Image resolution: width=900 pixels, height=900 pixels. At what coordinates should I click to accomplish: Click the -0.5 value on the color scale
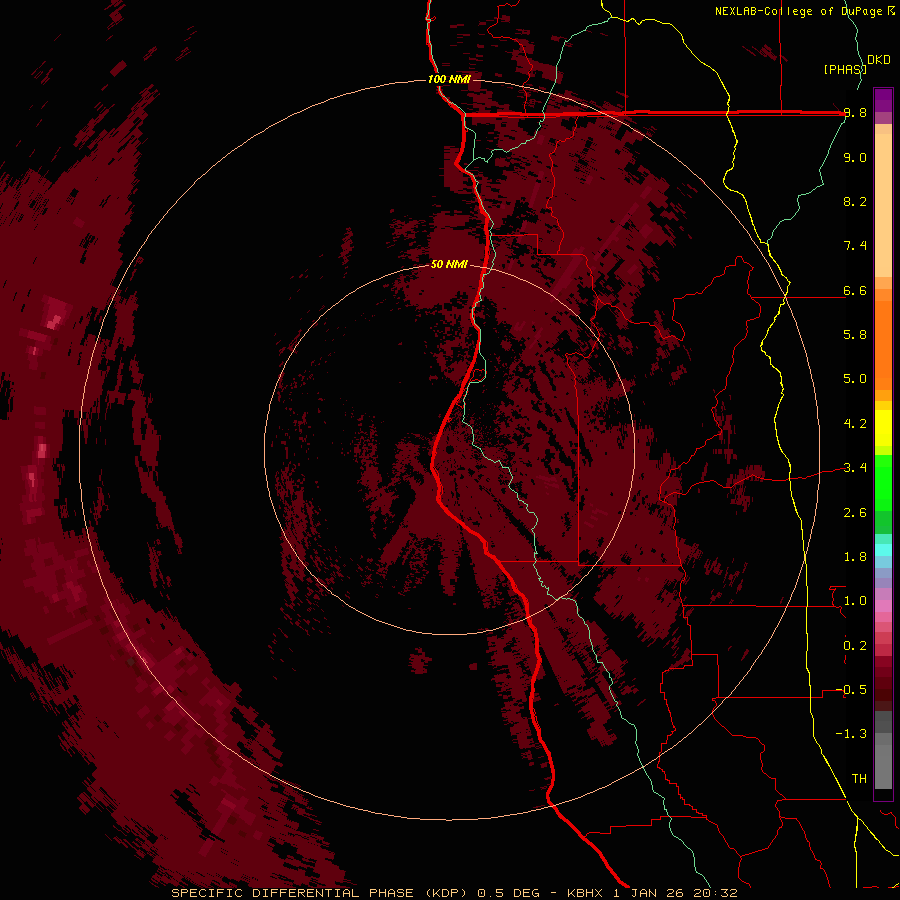click(851, 690)
